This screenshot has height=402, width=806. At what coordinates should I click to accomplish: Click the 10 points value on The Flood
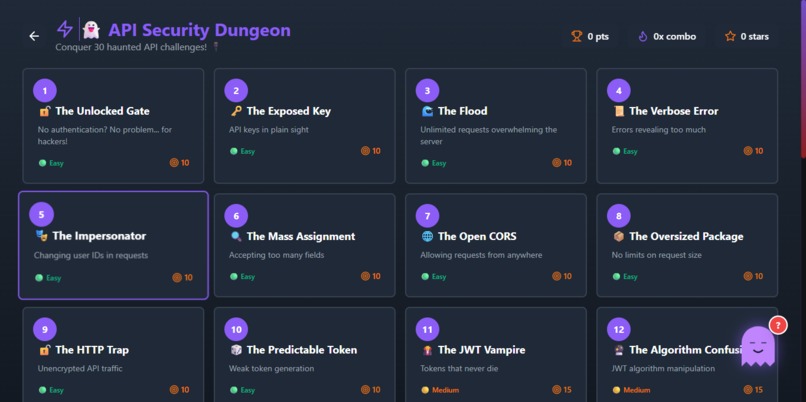click(x=567, y=162)
